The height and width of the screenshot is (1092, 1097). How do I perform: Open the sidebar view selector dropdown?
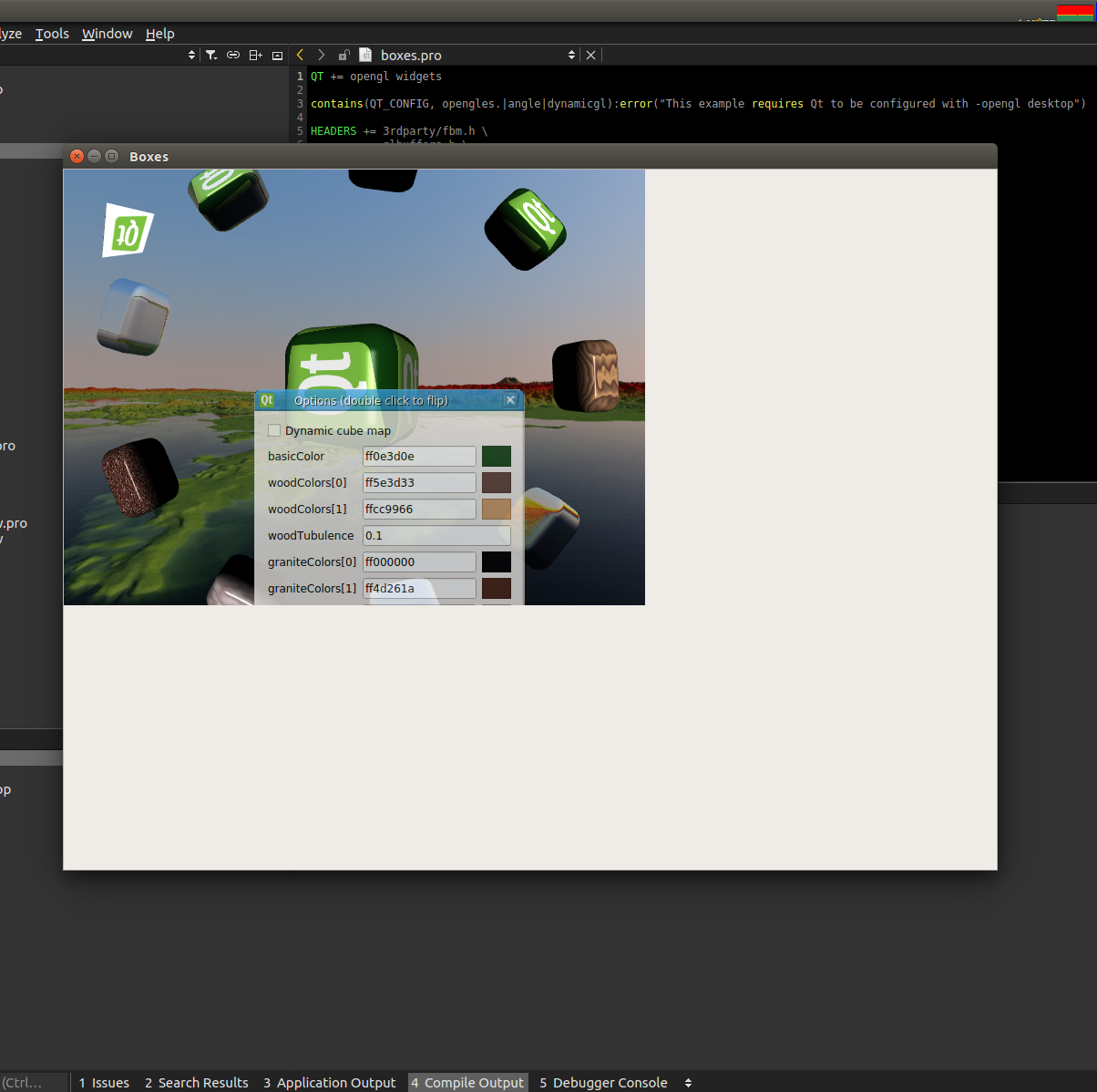coord(191,55)
